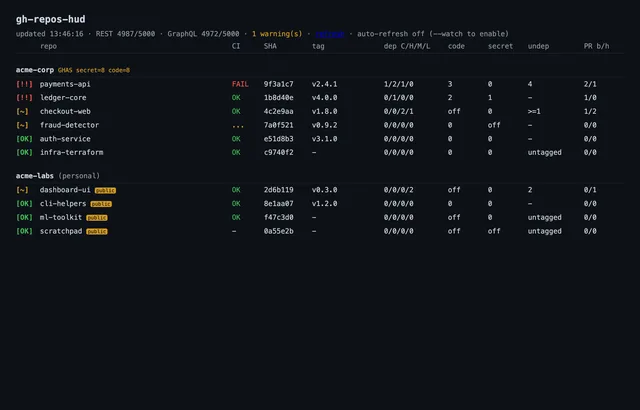Open the fraud-detector repo name
Viewport: 640px width, 410px height.
coord(69,125)
